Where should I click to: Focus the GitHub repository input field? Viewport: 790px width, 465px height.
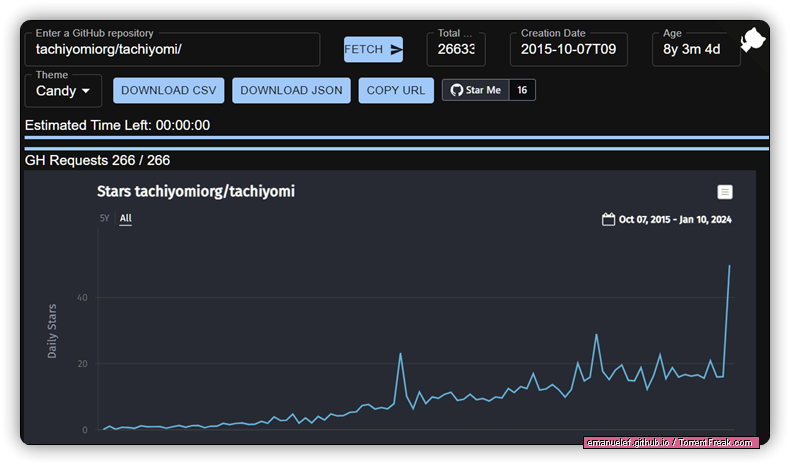(x=172, y=49)
